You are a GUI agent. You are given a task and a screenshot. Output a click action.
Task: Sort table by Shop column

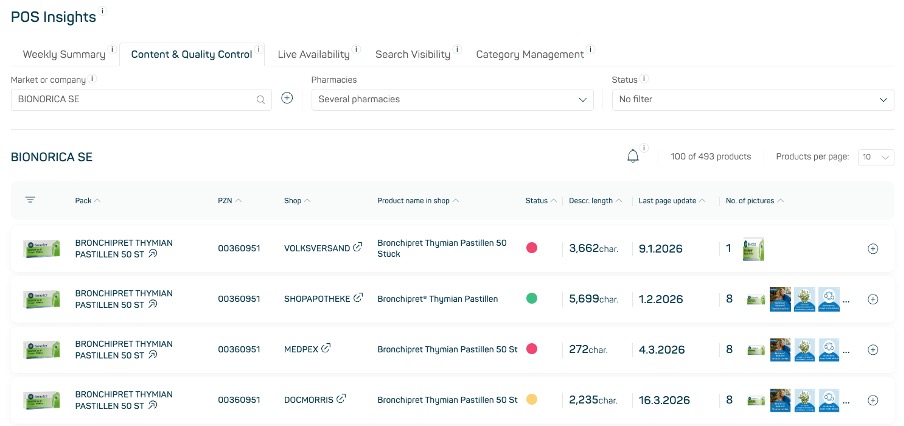pos(297,201)
